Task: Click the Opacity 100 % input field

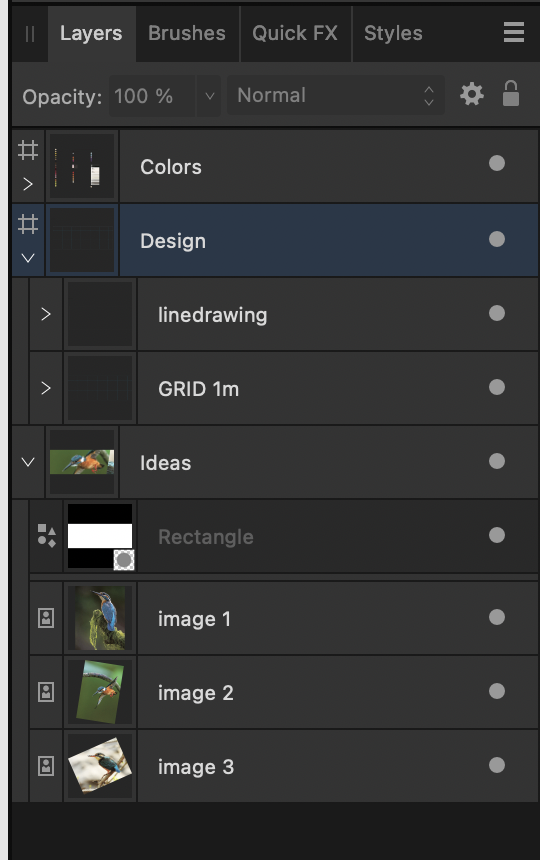Action: tap(152, 96)
